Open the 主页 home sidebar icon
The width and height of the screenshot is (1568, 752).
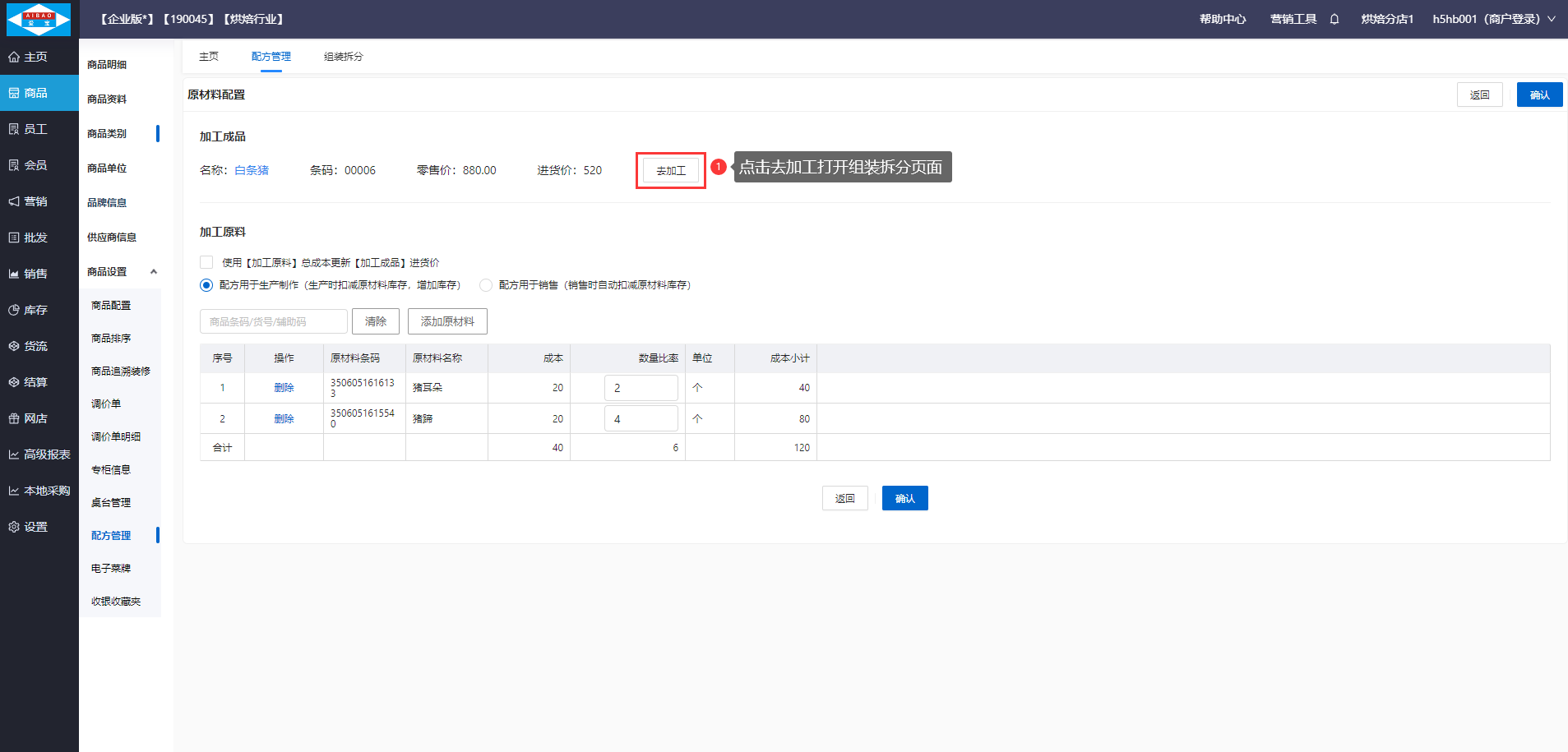(14, 57)
